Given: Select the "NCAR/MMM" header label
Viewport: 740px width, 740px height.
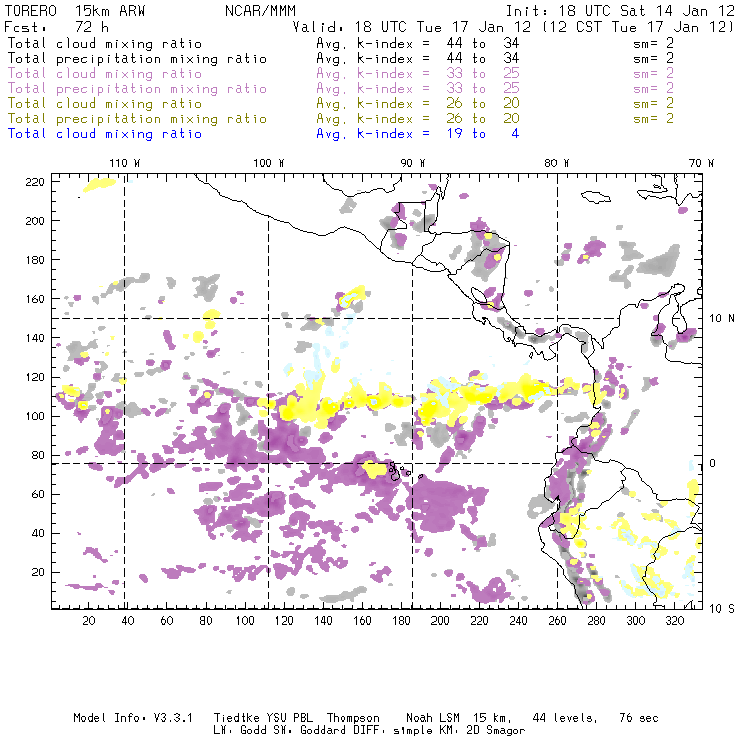Looking at the screenshot, I should point(260,11).
